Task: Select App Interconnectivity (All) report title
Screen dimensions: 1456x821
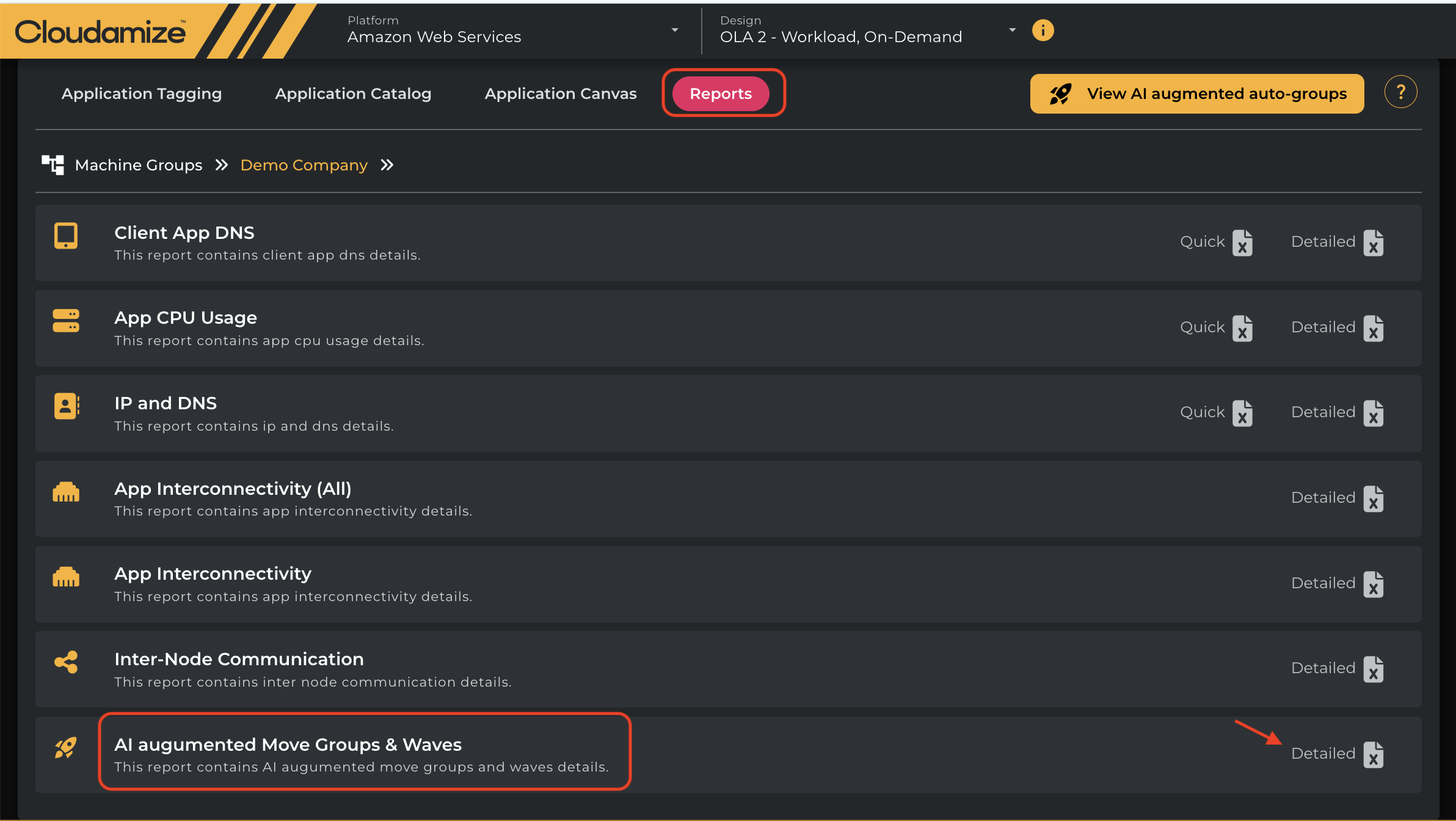Action: click(233, 489)
